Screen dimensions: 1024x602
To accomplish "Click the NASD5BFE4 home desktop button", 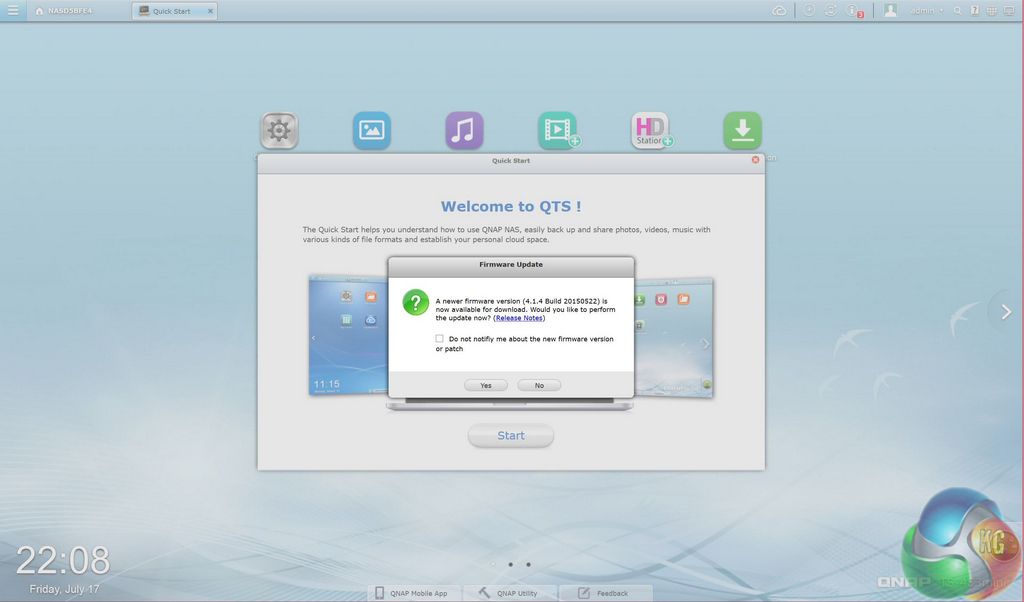I will point(63,11).
